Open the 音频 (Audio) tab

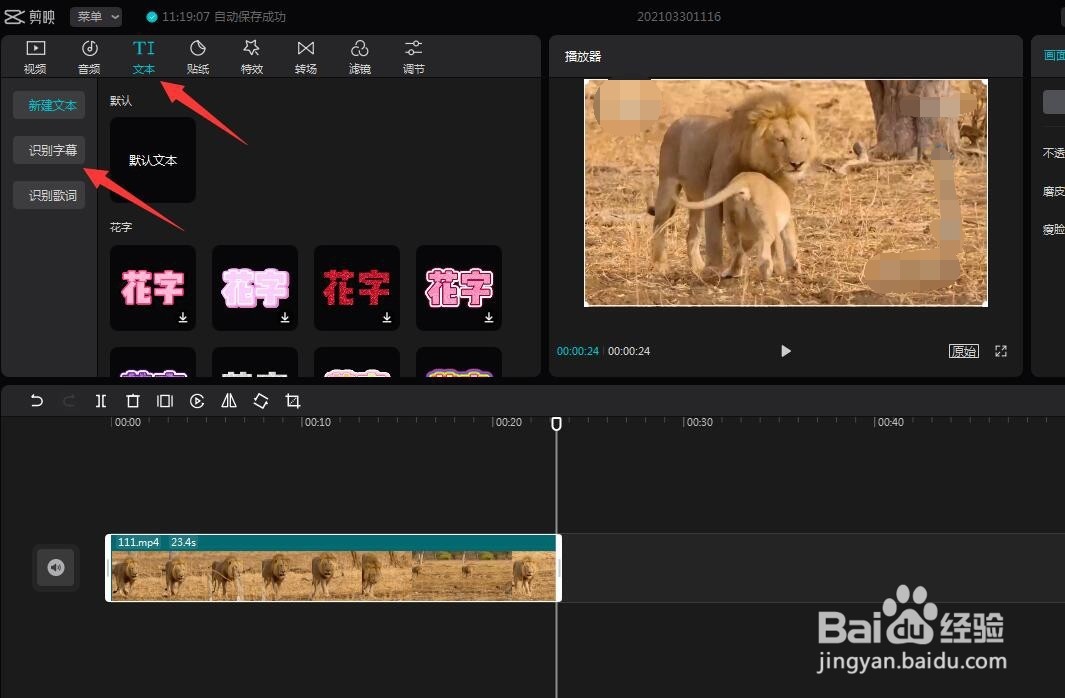pyautogui.click(x=89, y=57)
